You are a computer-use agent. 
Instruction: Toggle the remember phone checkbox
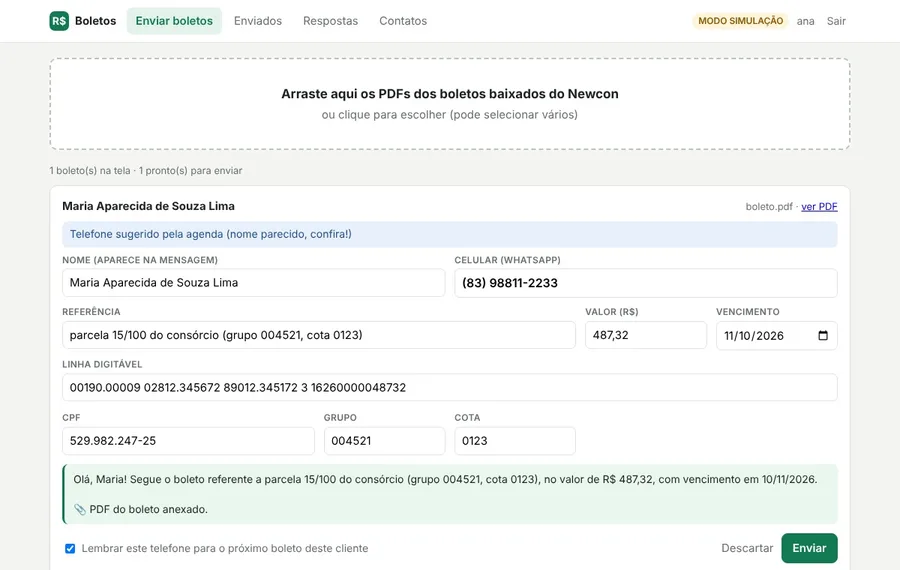pos(70,549)
